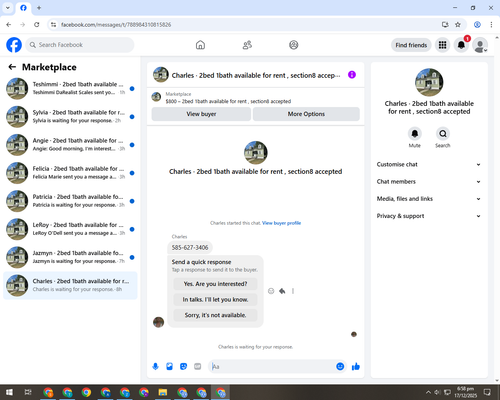Click the react emoji icon beside the message
This screenshot has height=400, width=500.
tap(271, 291)
